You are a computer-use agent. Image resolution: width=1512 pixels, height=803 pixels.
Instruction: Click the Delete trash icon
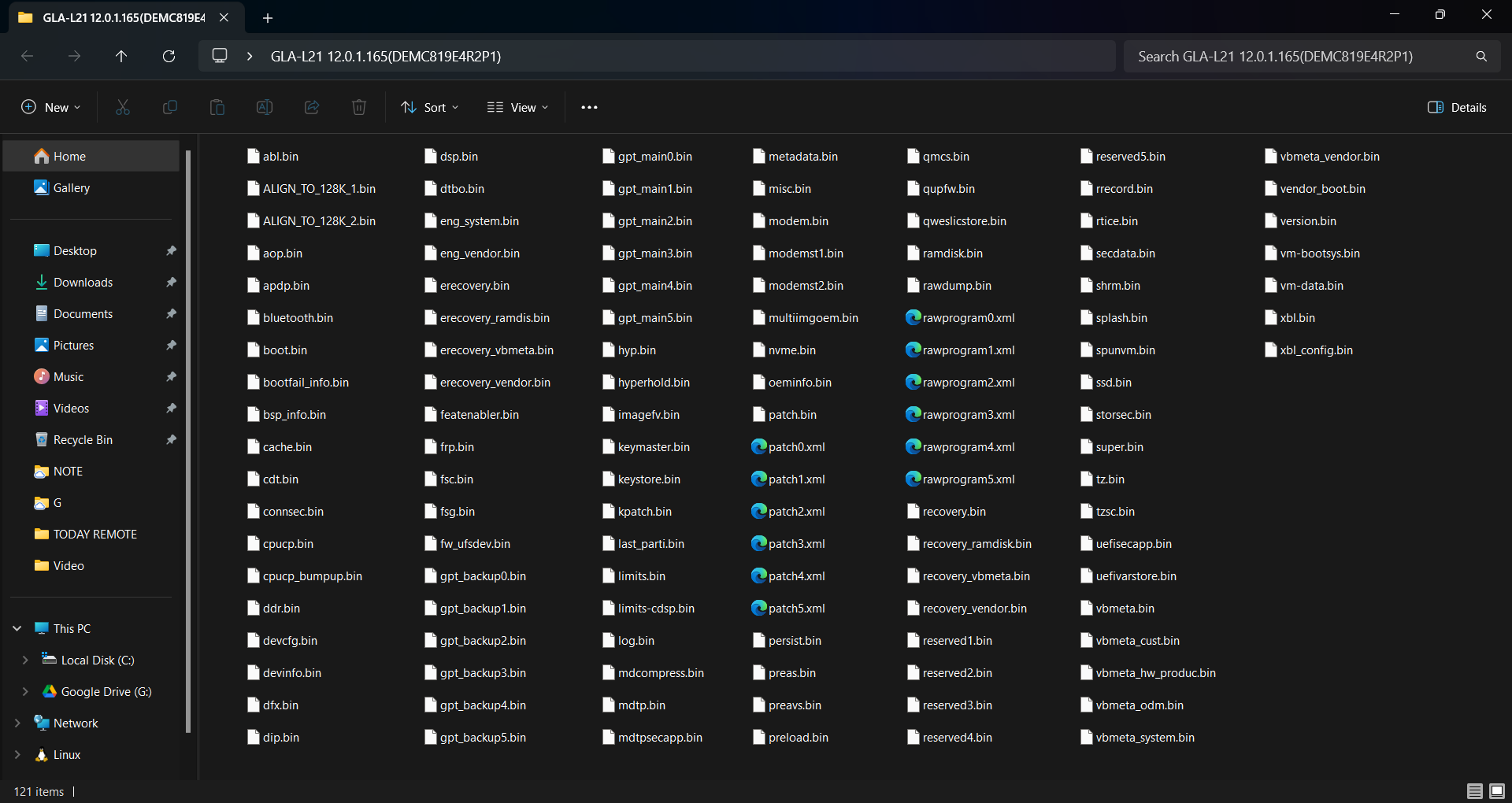point(359,107)
